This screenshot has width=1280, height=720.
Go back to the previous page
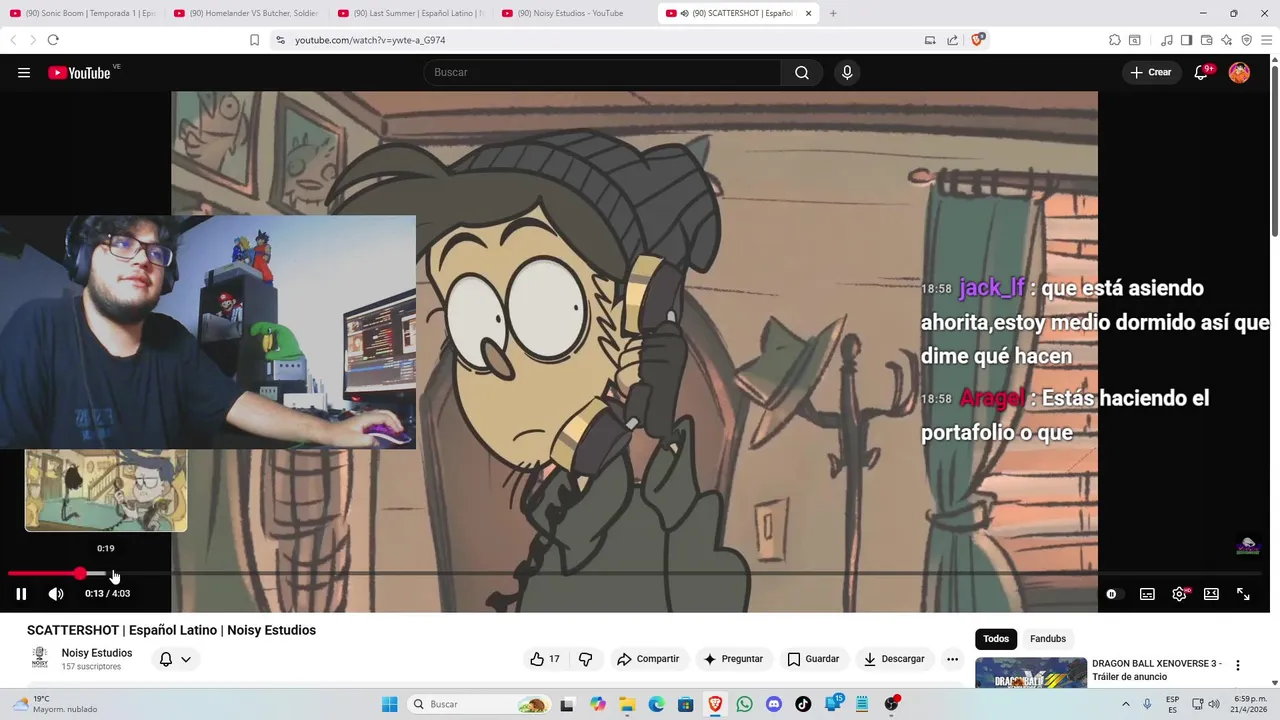[x=13, y=40]
